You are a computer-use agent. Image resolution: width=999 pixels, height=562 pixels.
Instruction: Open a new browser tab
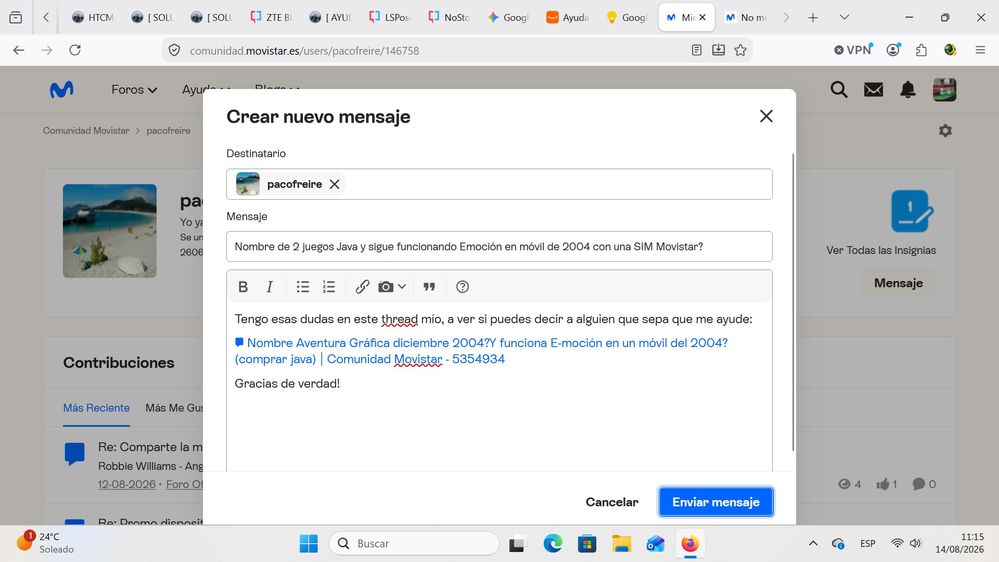tap(812, 17)
